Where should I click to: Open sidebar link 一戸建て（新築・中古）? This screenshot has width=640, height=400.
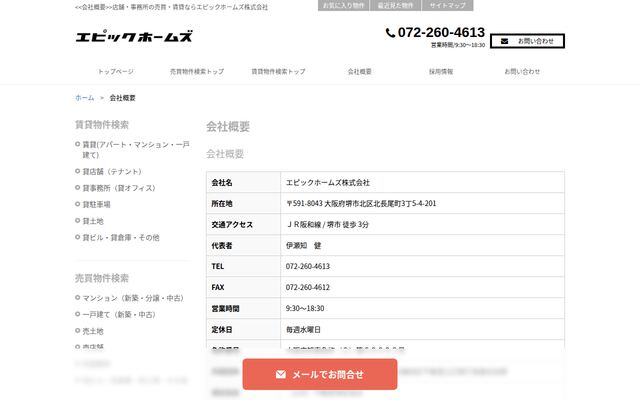(x=119, y=315)
